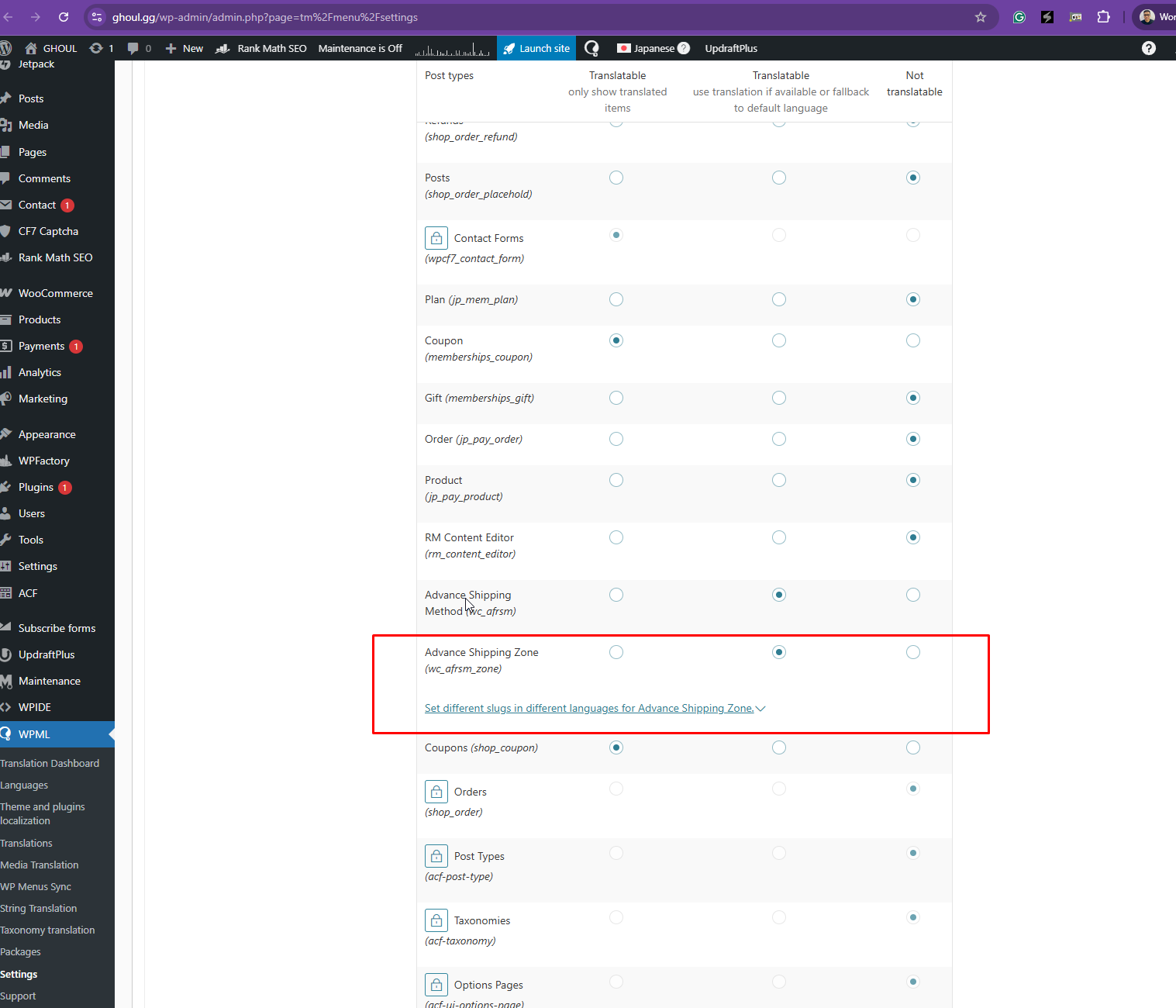
Task: Click the lock icon beside Orders
Action: click(x=436, y=791)
